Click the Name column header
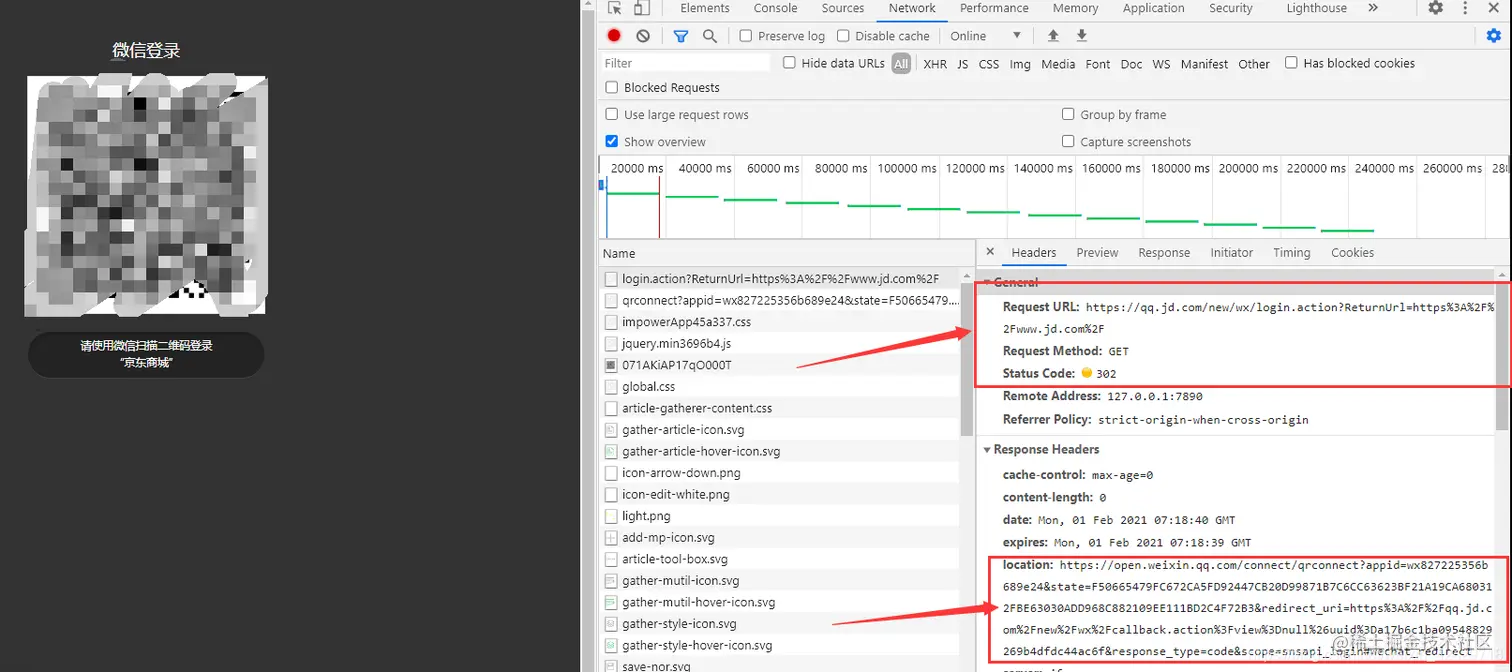Viewport: 1512px width, 672px height. click(787, 254)
